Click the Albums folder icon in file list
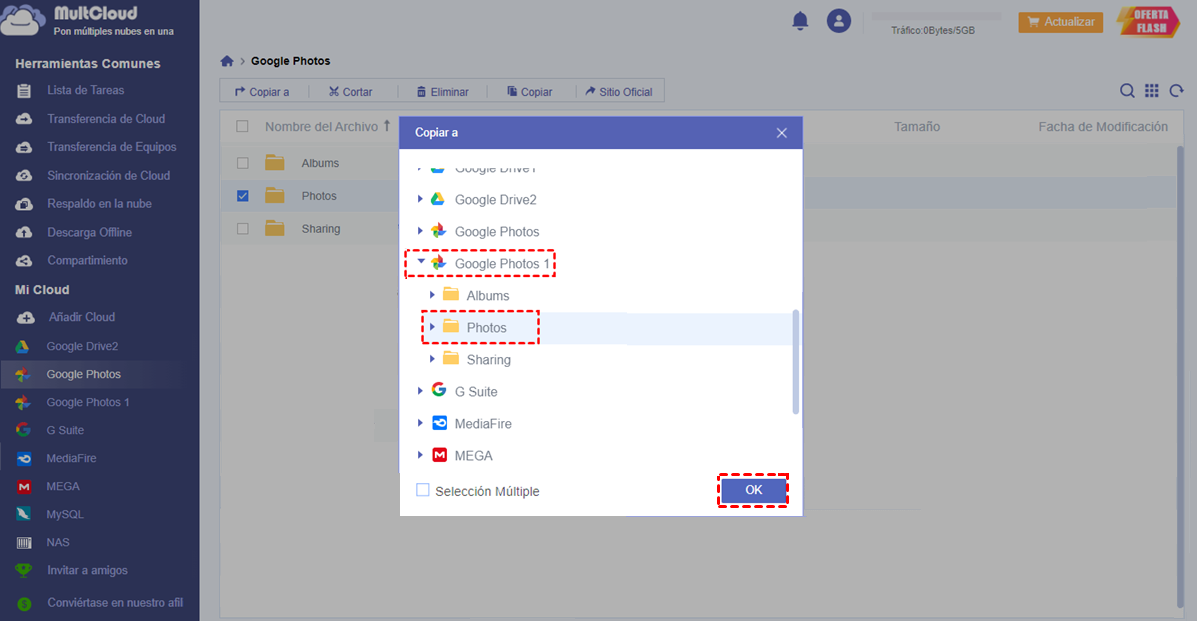The width and height of the screenshot is (1197, 621). (x=275, y=163)
